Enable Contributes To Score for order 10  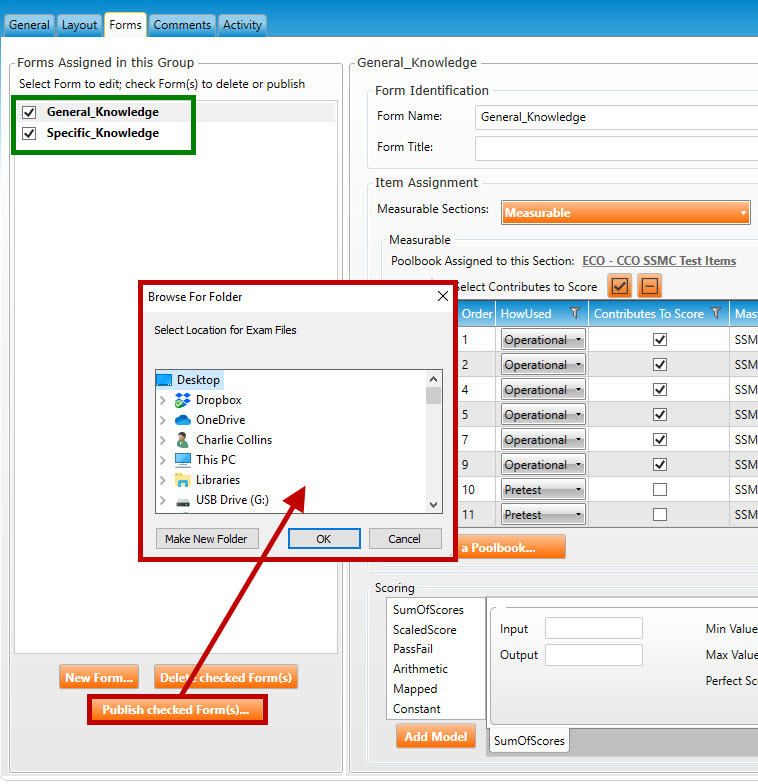pyautogui.click(x=659, y=489)
